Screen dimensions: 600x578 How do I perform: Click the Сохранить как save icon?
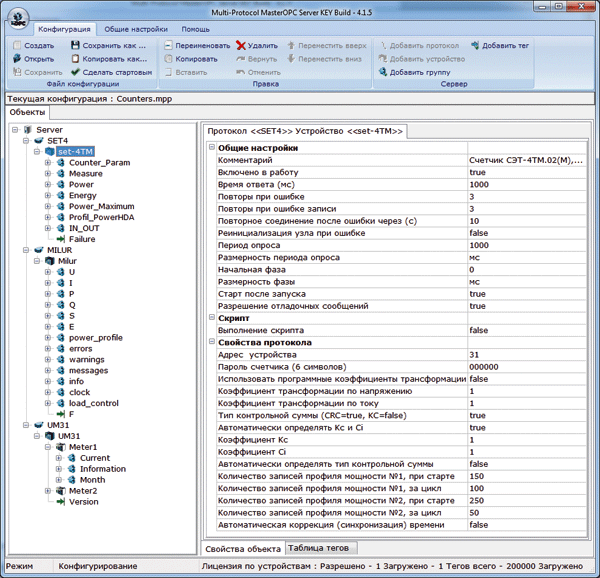[75, 46]
